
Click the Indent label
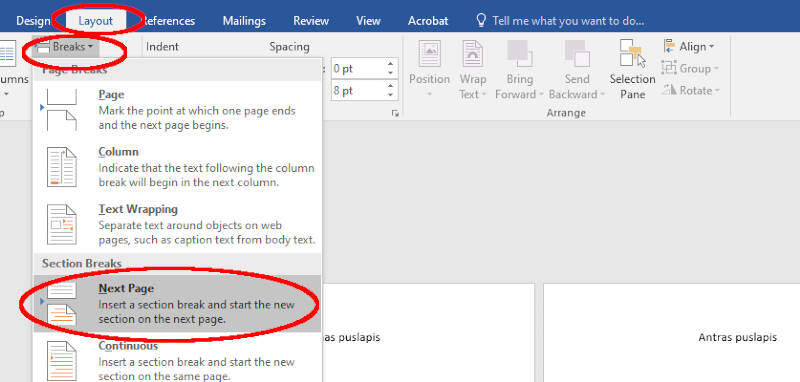(162, 46)
